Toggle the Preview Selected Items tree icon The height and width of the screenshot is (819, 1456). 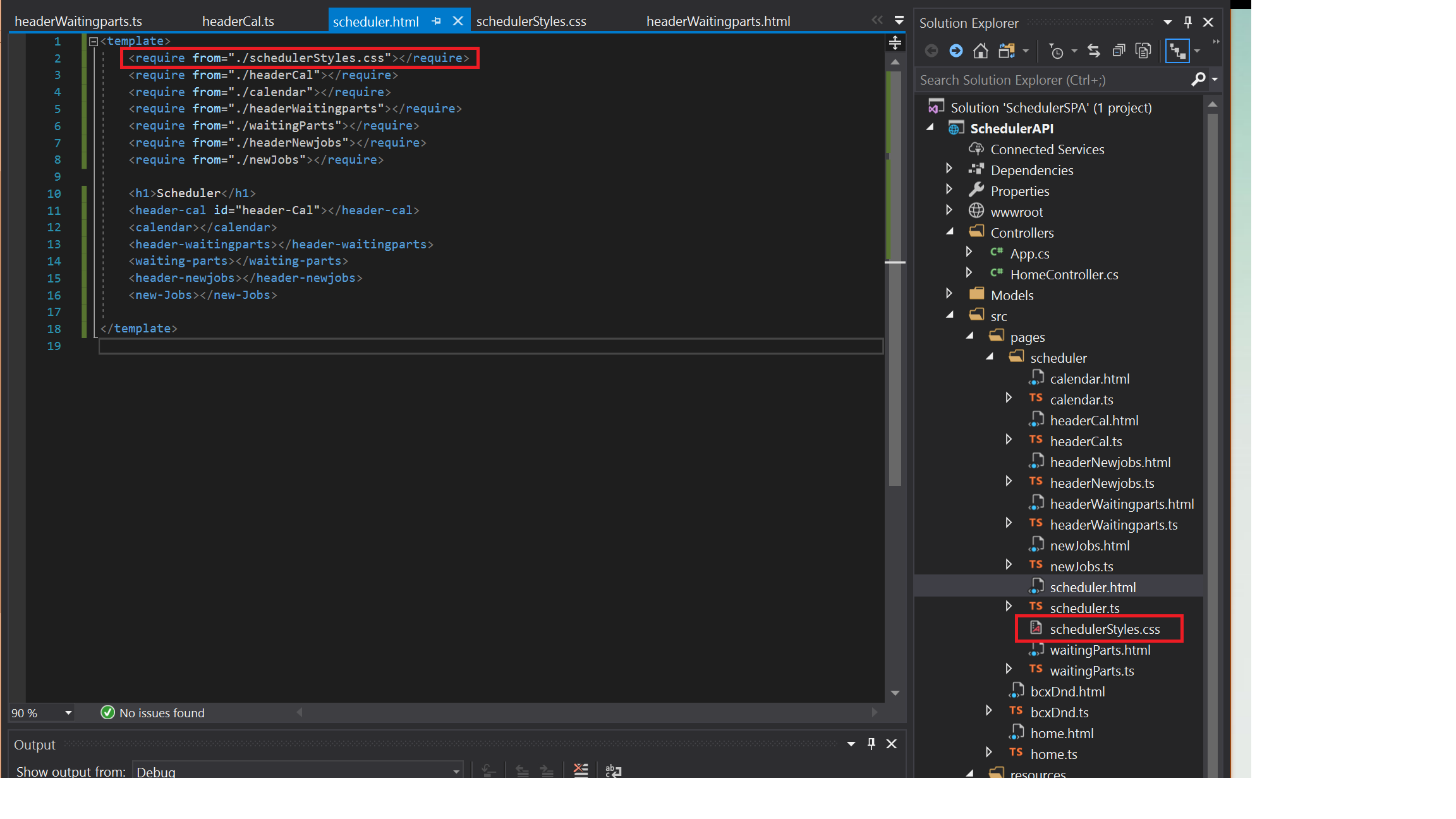[1177, 51]
